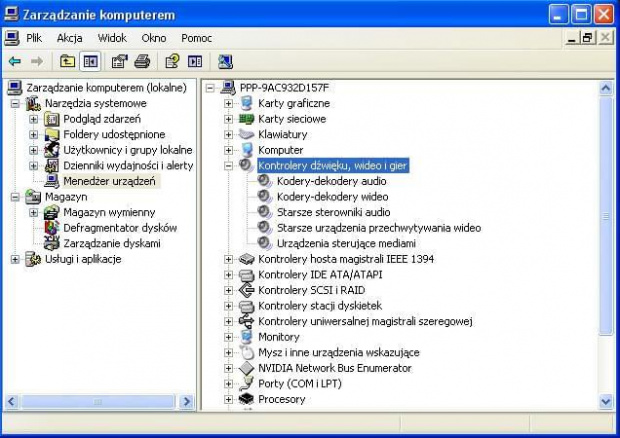Expand Kontrolery stacji dyskietek category

(228, 306)
